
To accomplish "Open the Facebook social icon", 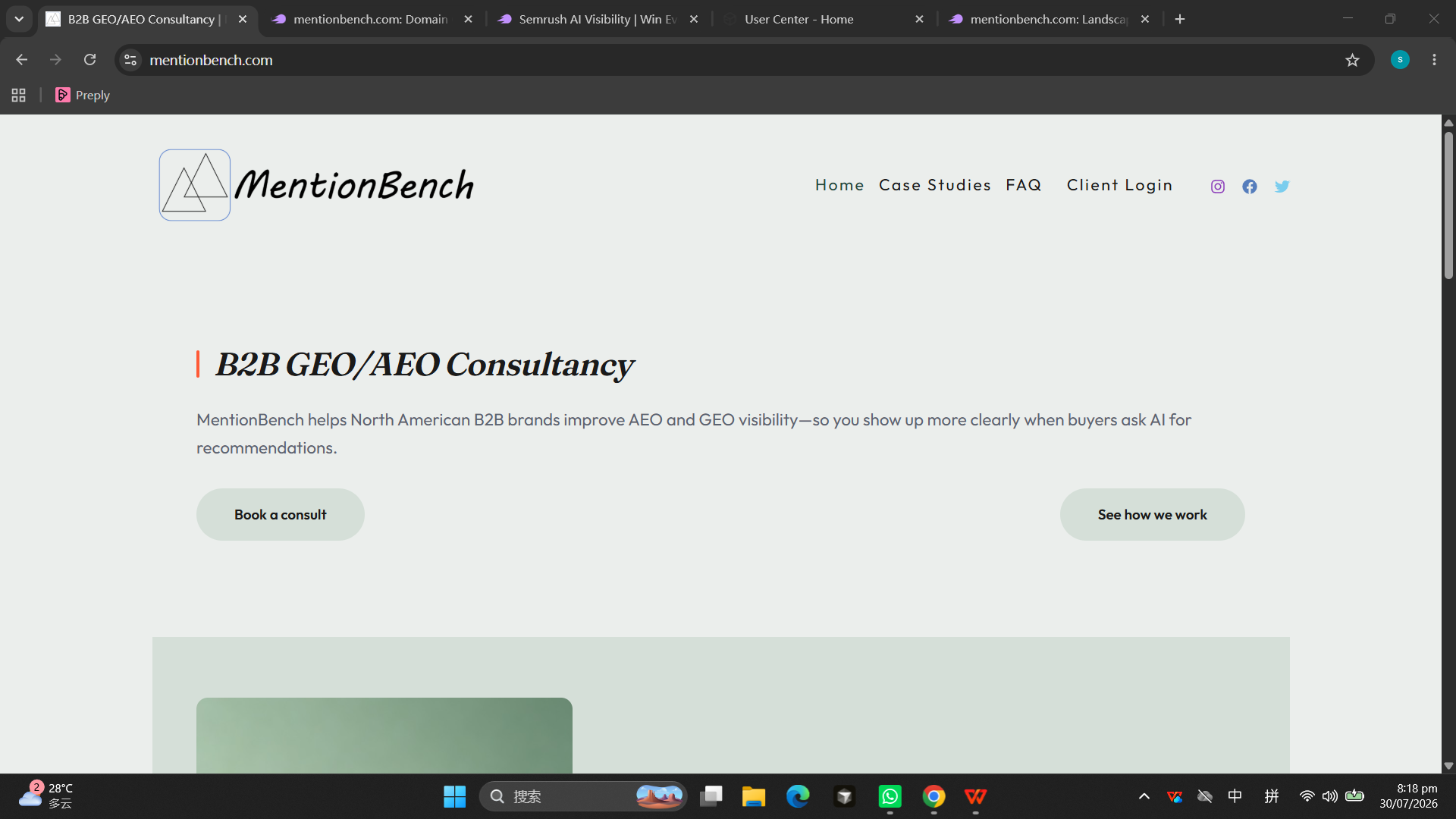I will (x=1250, y=187).
